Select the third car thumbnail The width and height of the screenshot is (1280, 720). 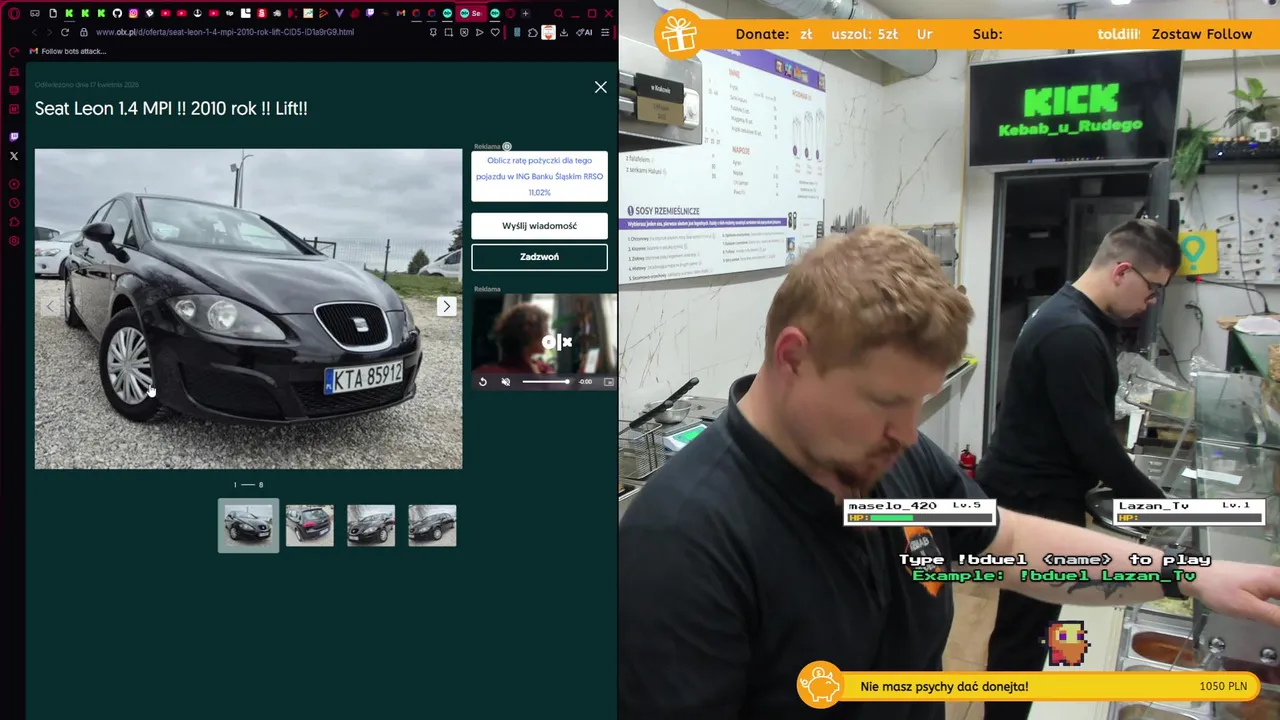[x=371, y=525]
